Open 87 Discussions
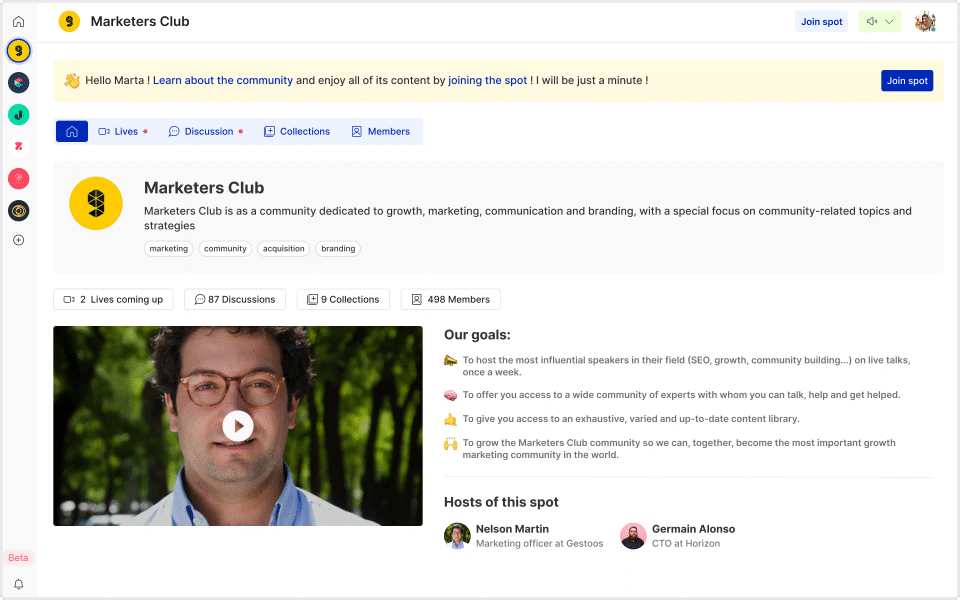Viewport: 960px width, 600px height. click(235, 299)
